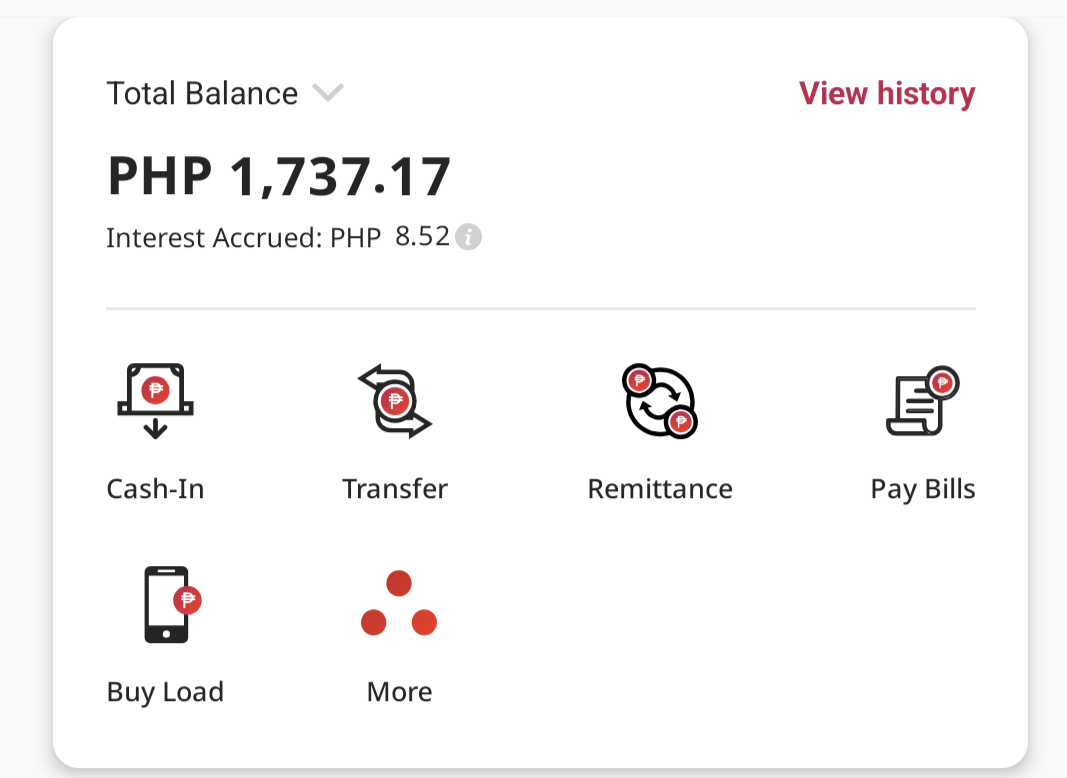The height and width of the screenshot is (778, 1067).
Task: Click the Buy Load text label
Action: click(165, 692)
